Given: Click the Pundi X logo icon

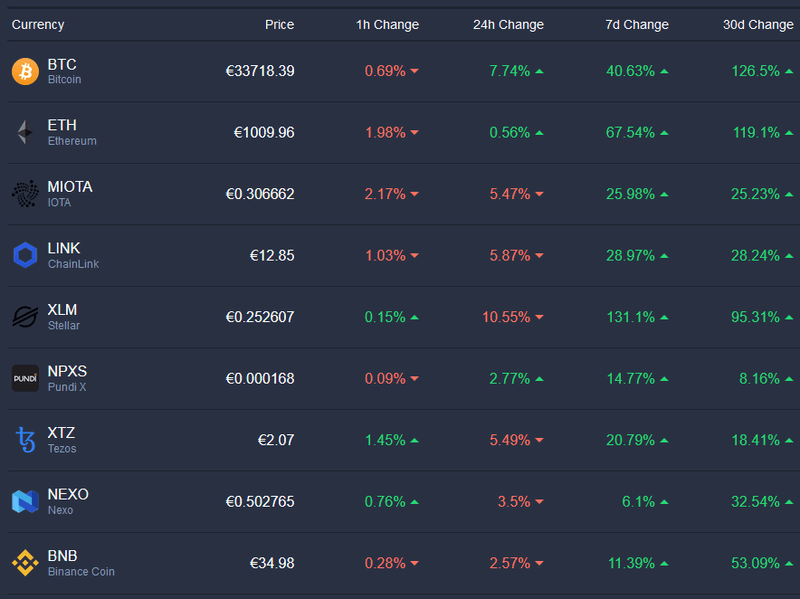Looking at the screenshot, I should (25, 379).
